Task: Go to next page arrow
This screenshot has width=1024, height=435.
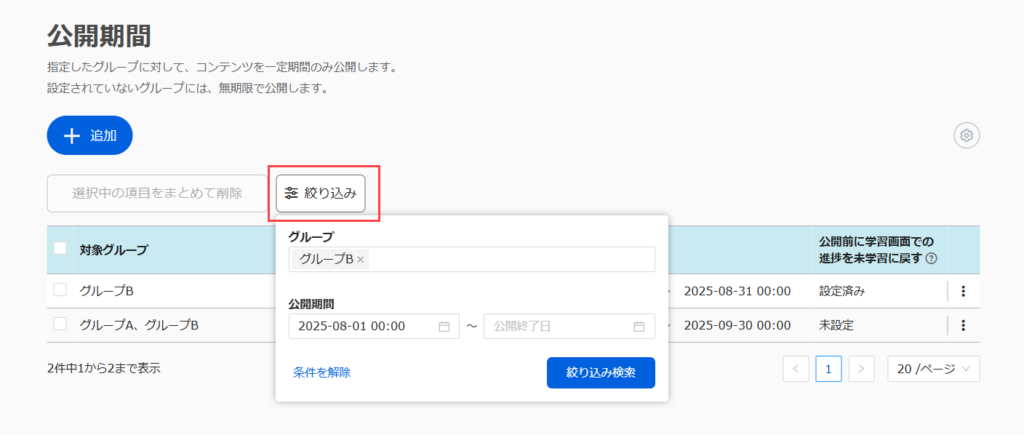Action: tap(862, 369)
